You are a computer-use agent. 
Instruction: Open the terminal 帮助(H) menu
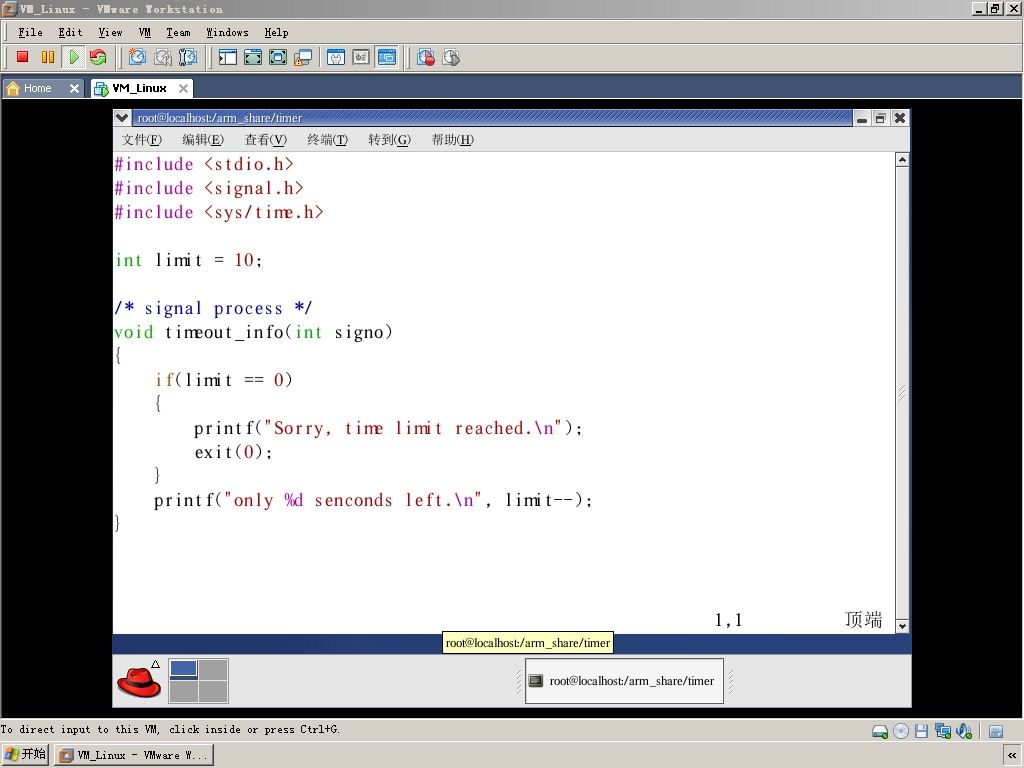coord(453,139)
